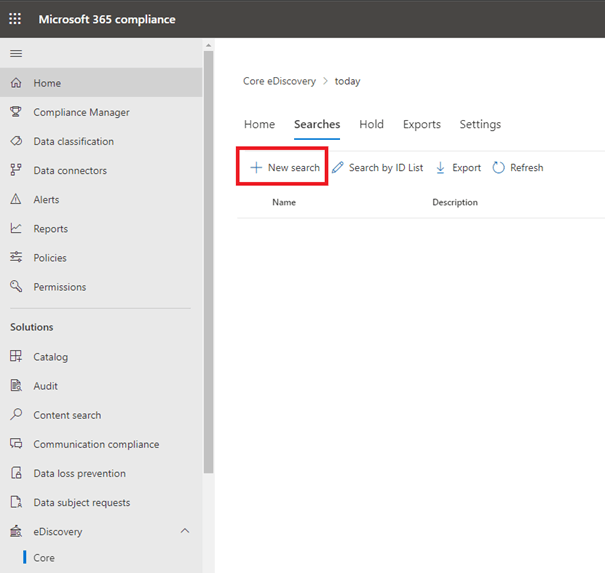Click the 'today' breadcrumb item
The image size is (605, 573).
pos(347,81)
